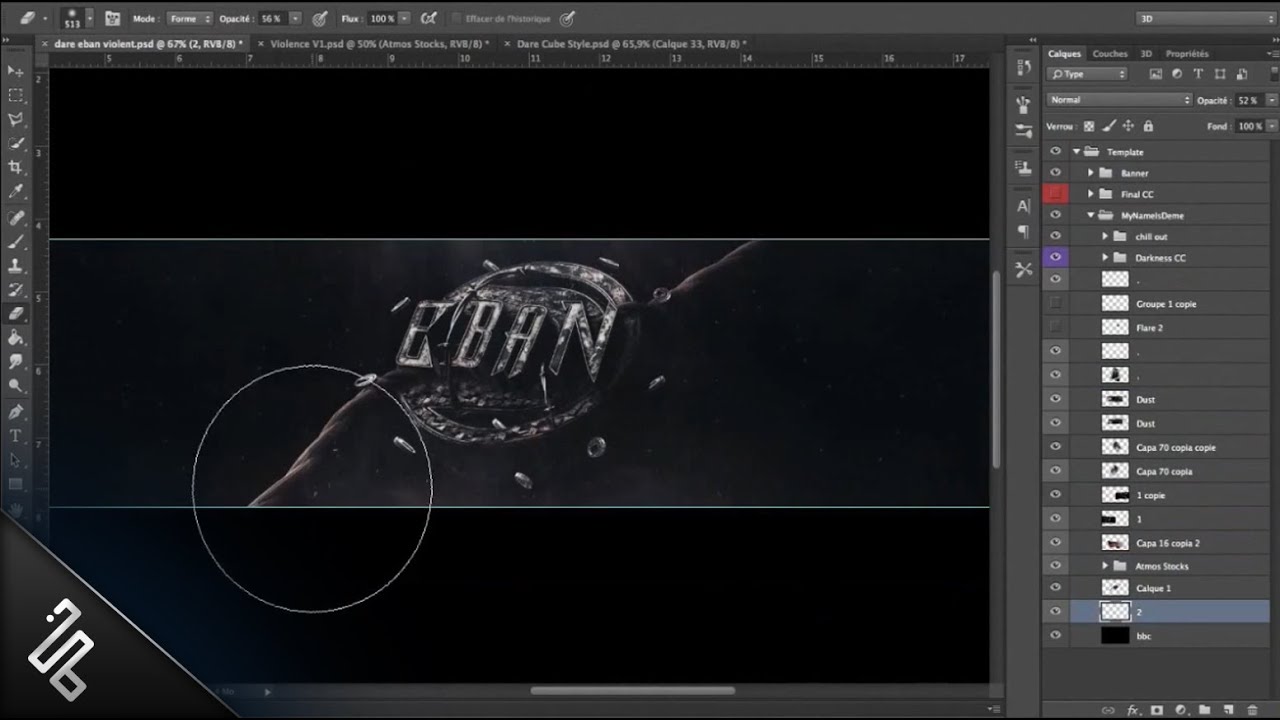Lock transparent pixels icon
This screenshot has height=720, width=1280.
[1089, 127]
